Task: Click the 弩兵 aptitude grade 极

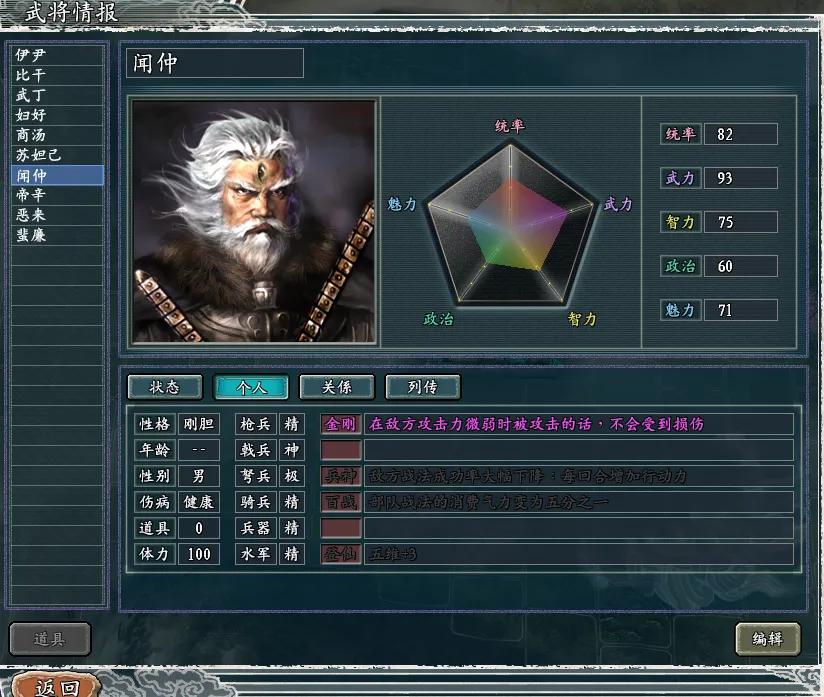Action: tap(292, 476)
